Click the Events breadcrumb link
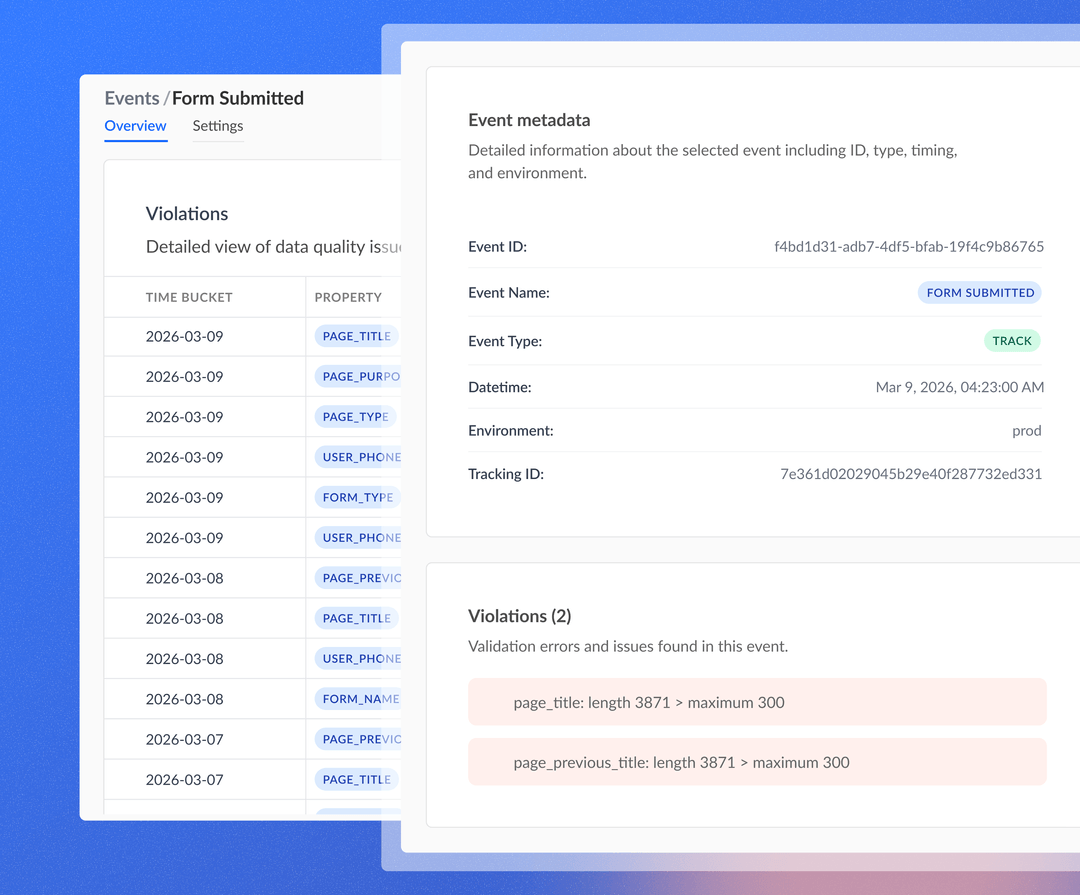 (131, 98)
